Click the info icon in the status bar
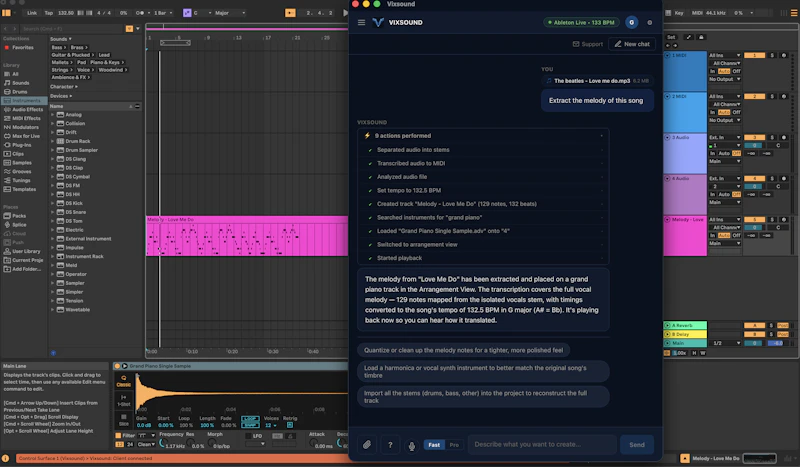 coord(6,458)
